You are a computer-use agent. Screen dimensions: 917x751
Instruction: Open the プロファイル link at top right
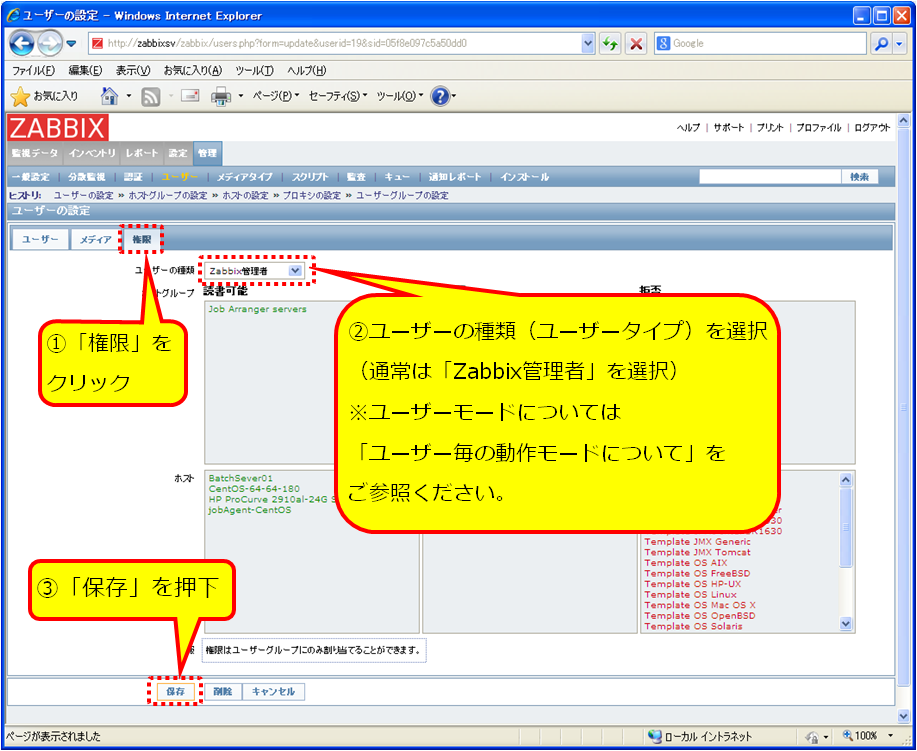click(x=818, y=128)
